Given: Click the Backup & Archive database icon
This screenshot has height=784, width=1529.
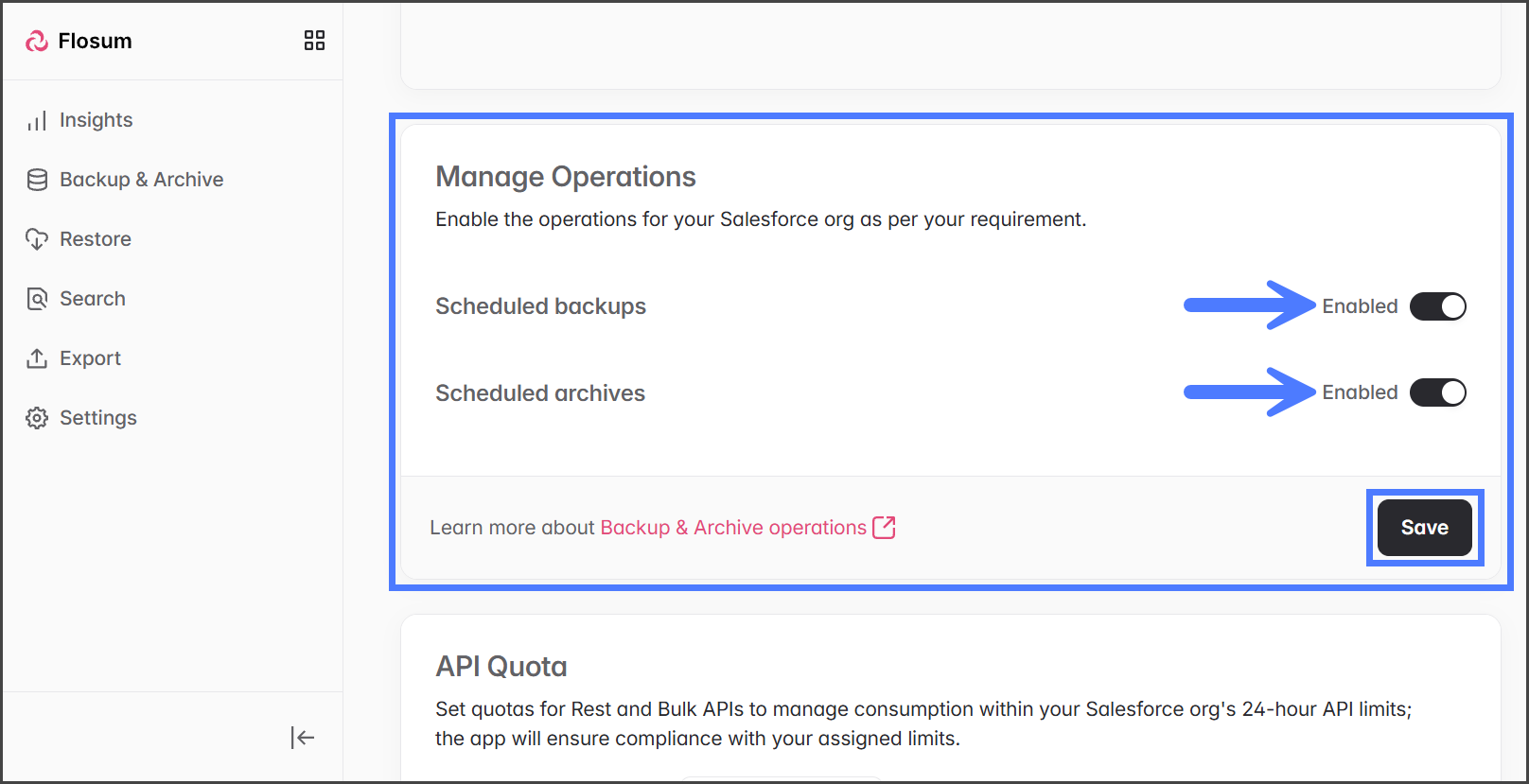Looking at the screenshot, I should click(37, 180).
